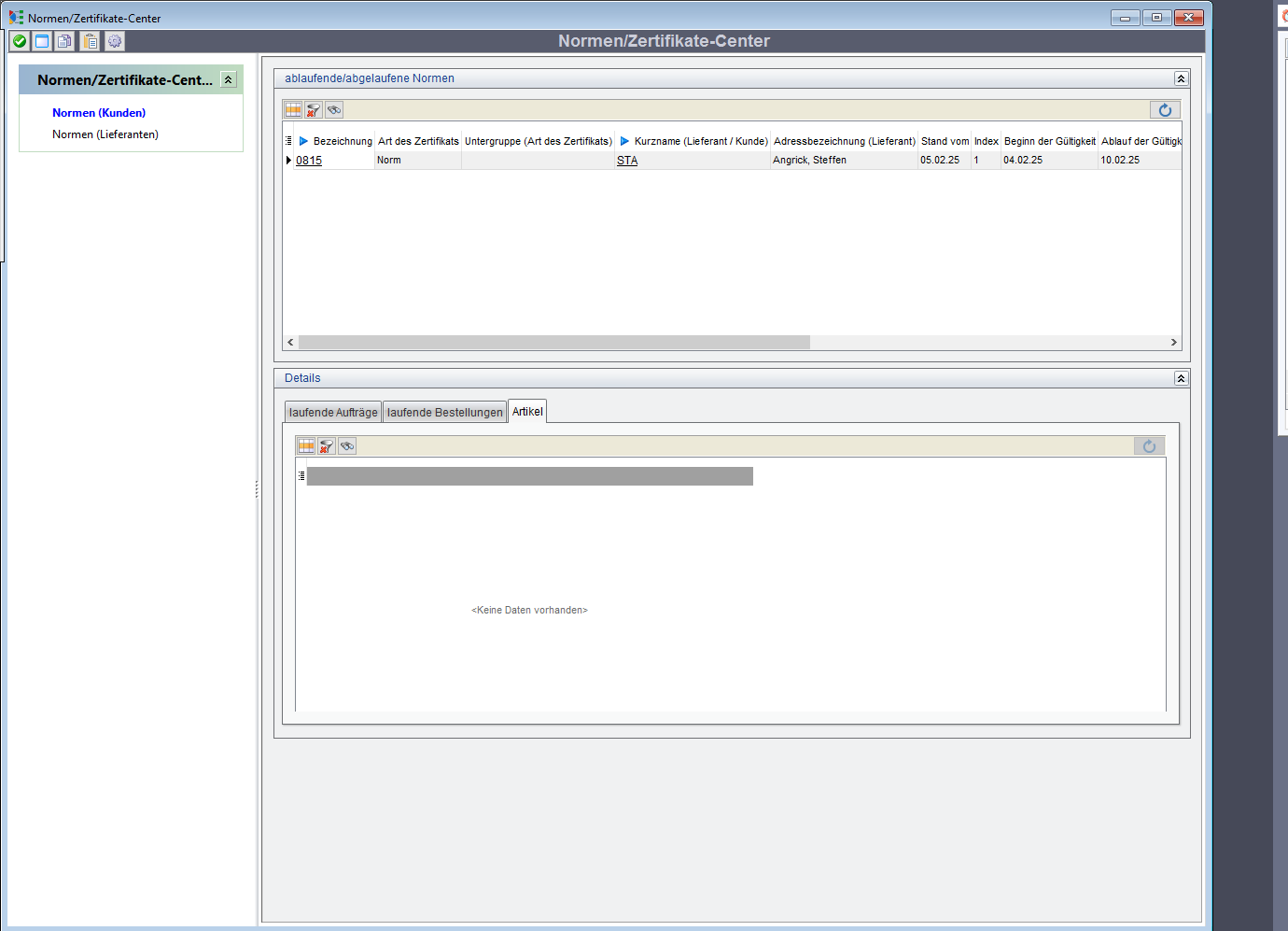Open settings via the gear icon
This screenshot has height=931, width=1288.
tap(114, 41)
